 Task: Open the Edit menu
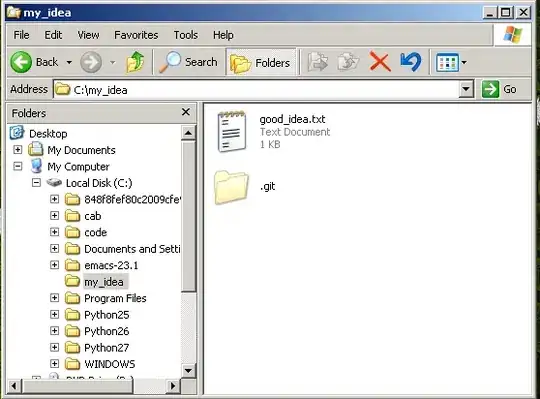pyautogui.click(x=53, y=35)
